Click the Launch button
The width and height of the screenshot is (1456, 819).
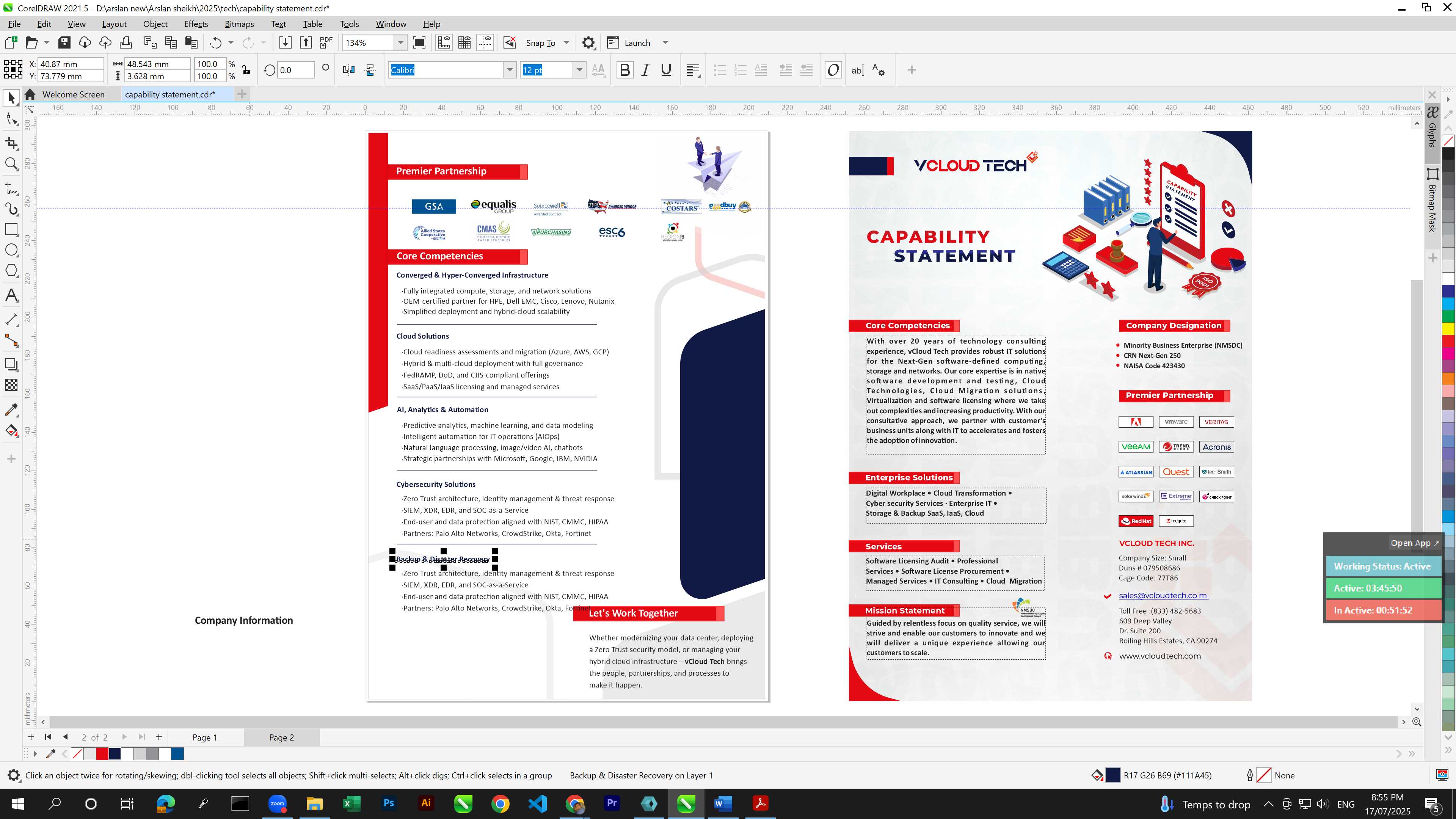(x=629, y=42)
